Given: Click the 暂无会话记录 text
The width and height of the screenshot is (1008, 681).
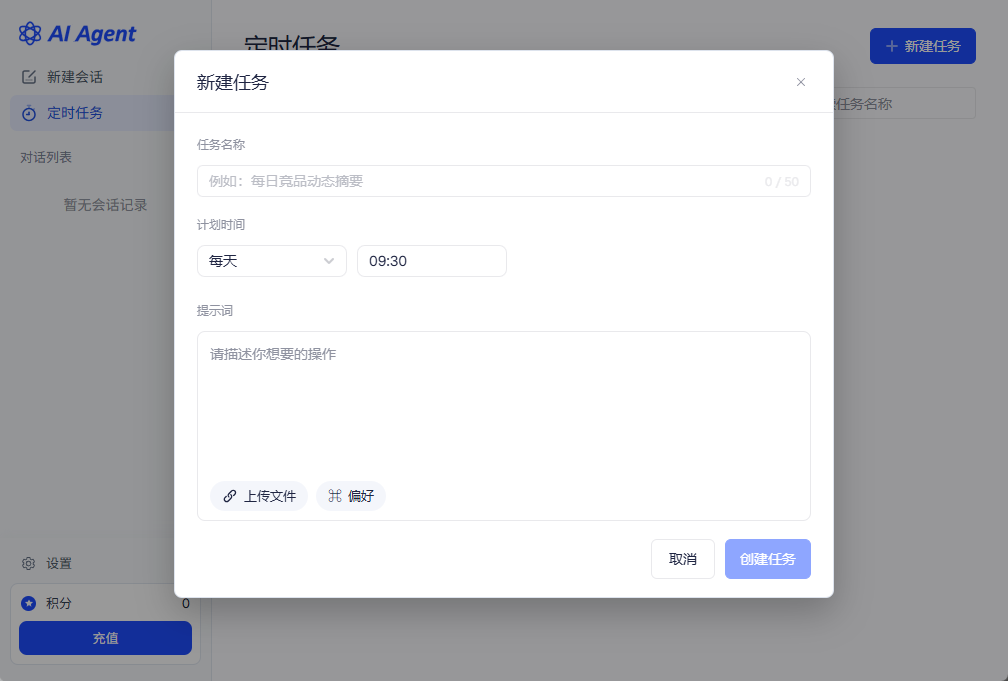Looking at the screenshot, I should (x=105, y=205).
